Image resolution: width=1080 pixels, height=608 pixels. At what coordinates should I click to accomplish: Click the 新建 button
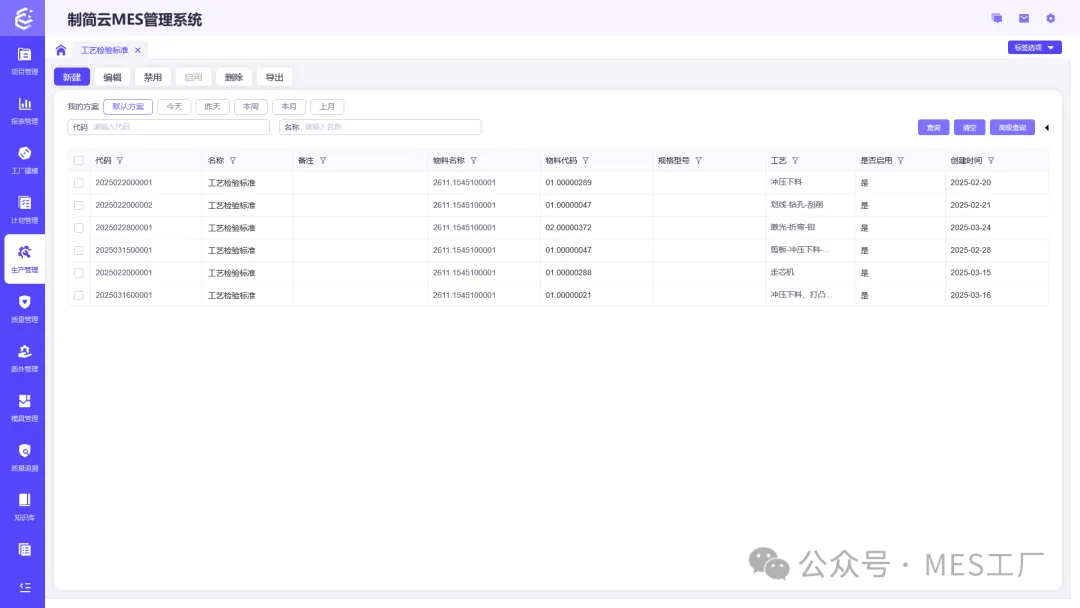(x=72, y=77)
